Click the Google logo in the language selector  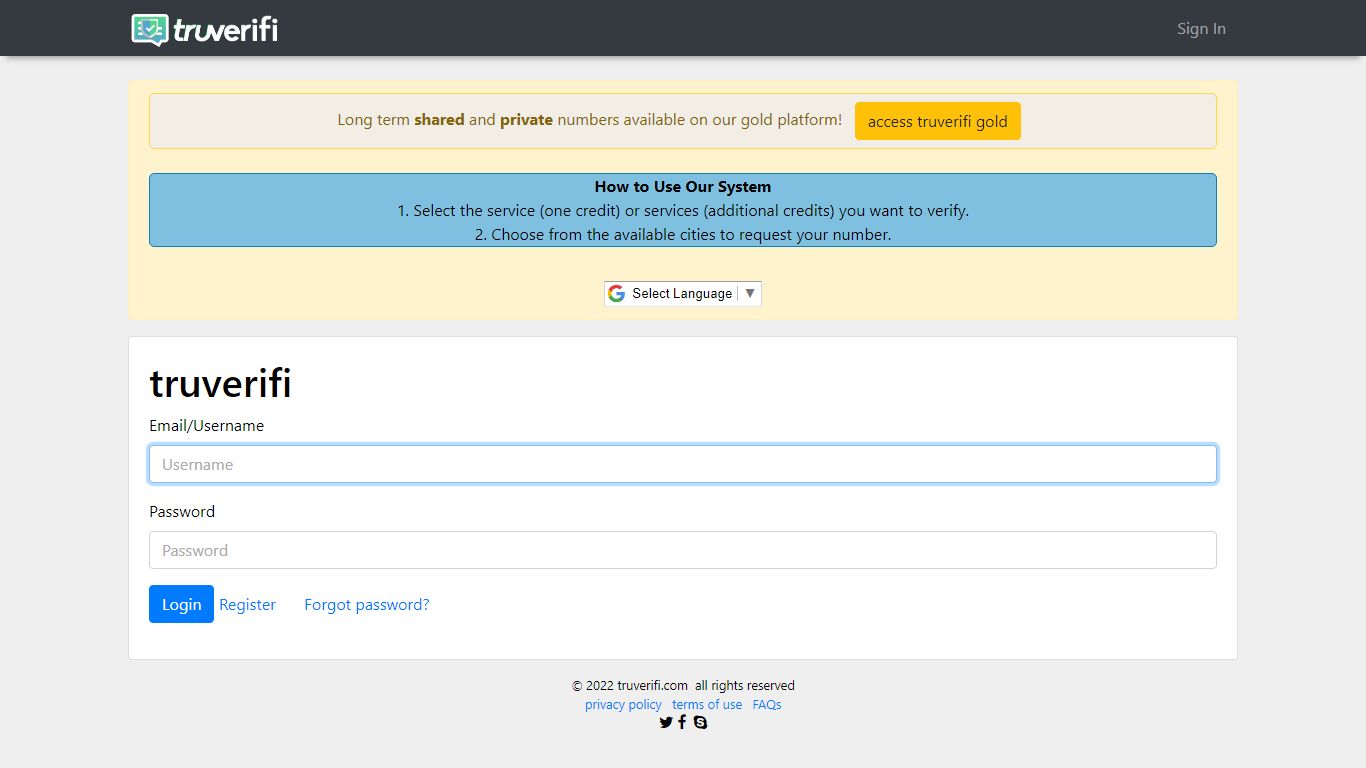(x=616, y=293)
